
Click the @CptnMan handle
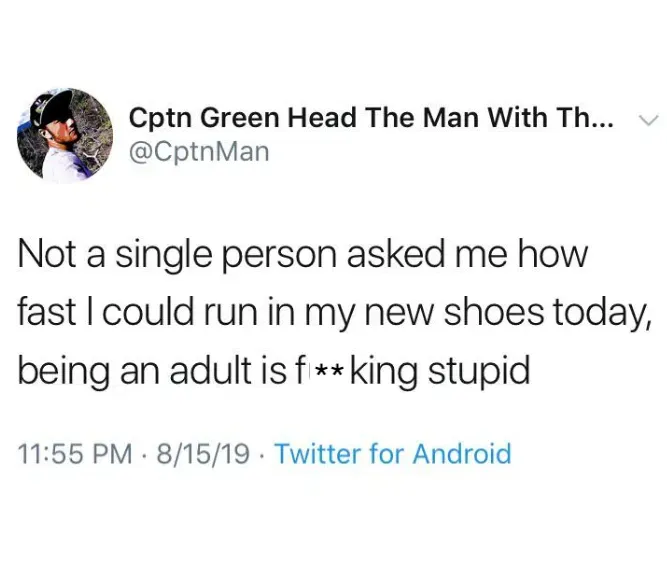point(199,153)
